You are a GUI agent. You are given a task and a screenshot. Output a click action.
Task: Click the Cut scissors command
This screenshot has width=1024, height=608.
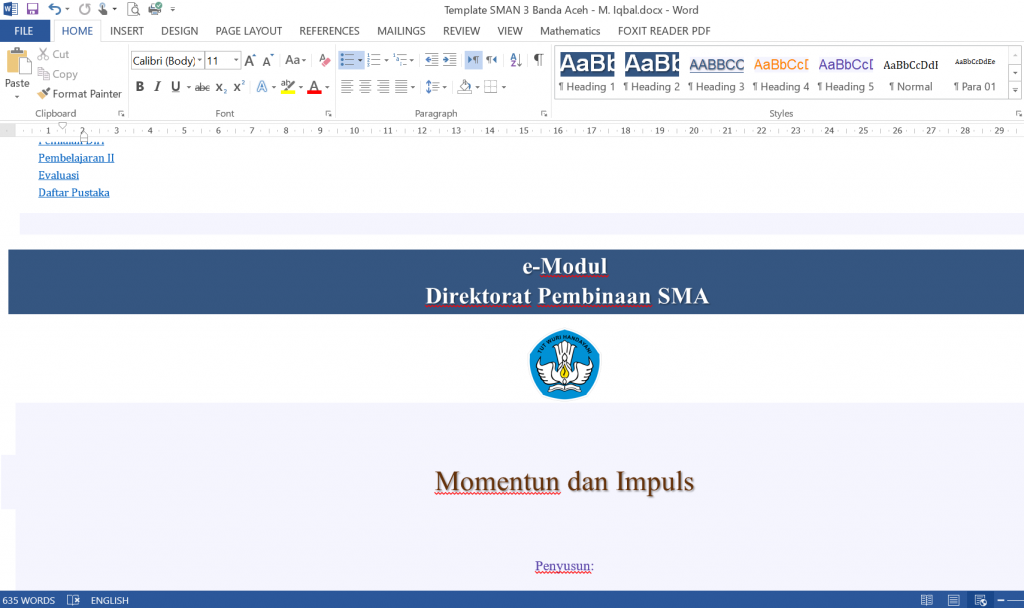click(x=53, y=54)
